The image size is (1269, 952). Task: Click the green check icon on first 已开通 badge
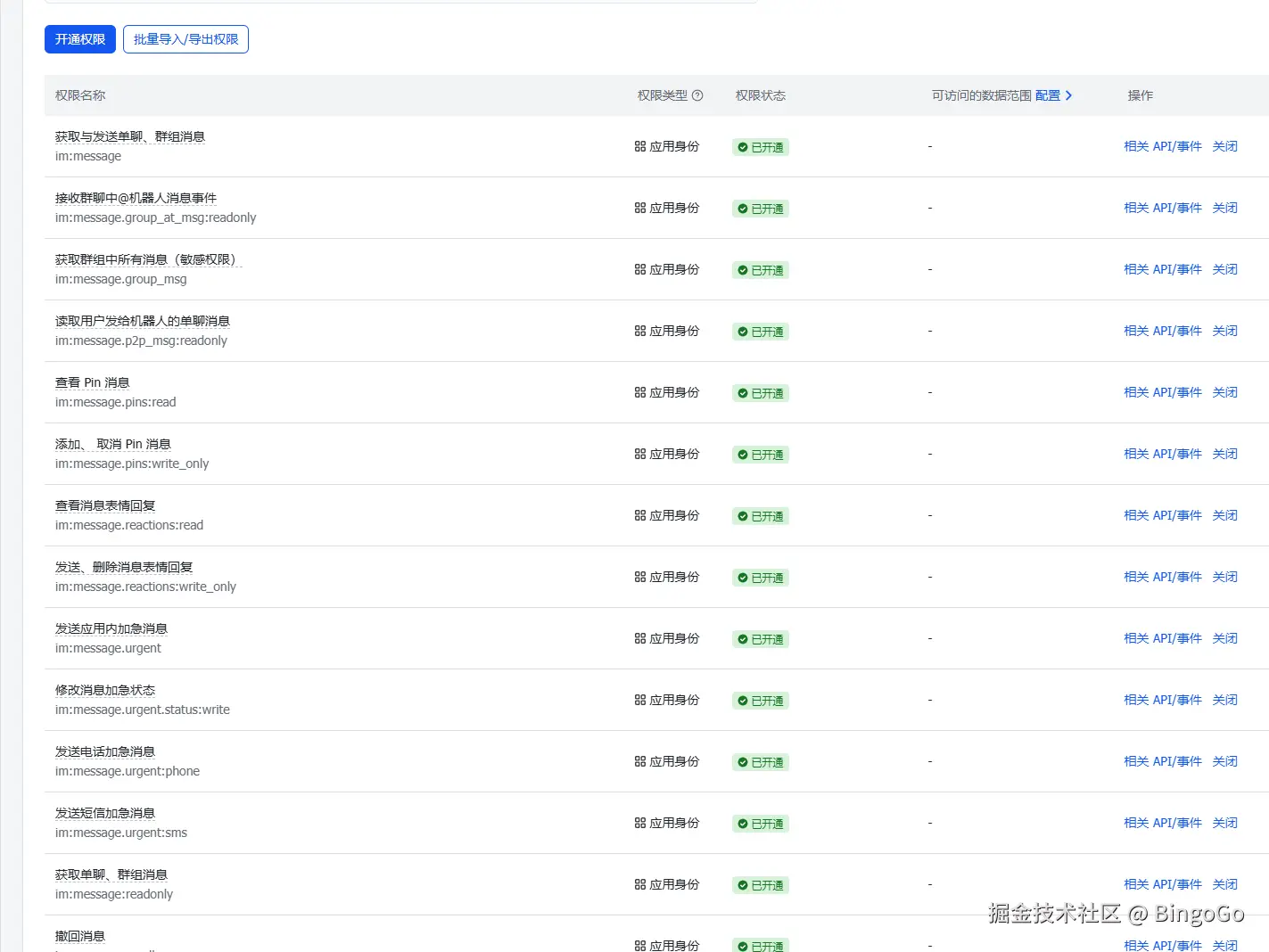pyautogui.click(x=742, y=147)
